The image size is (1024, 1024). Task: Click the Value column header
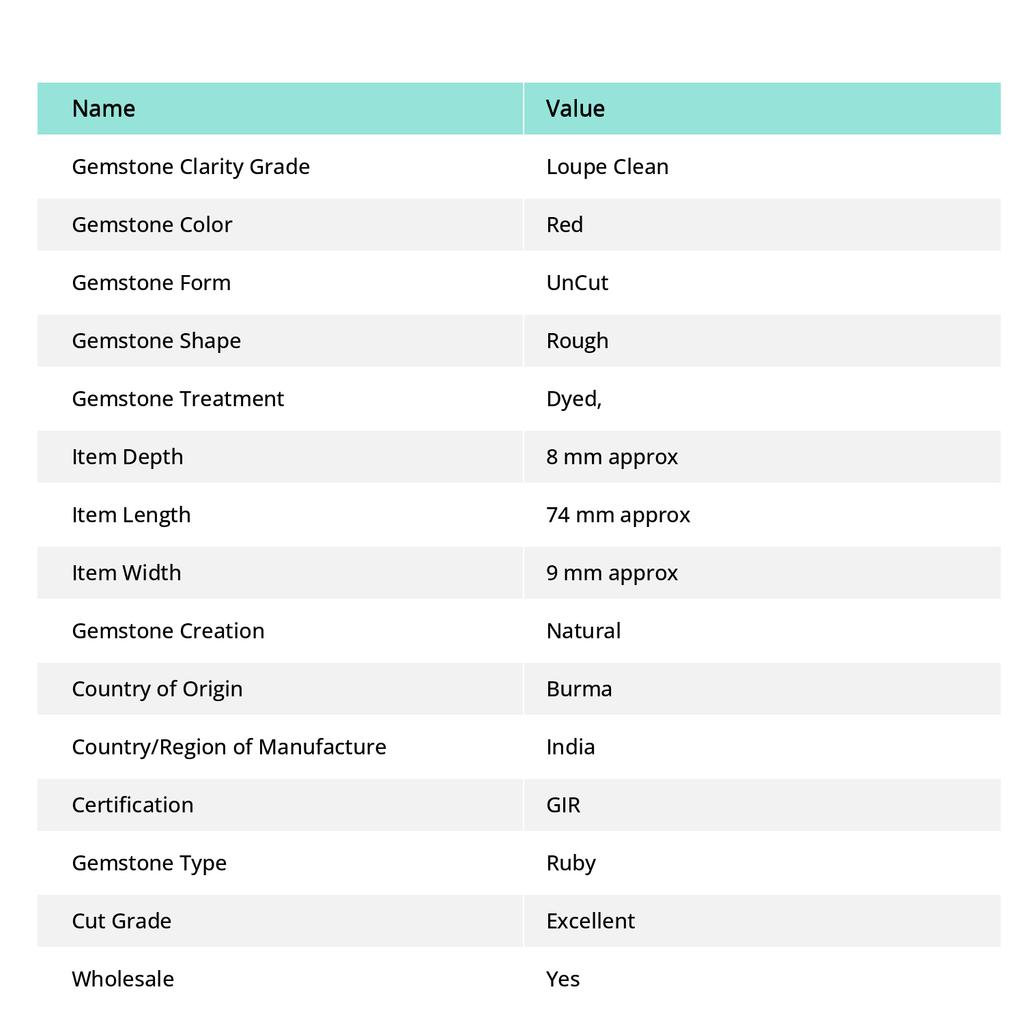[x=575, y=108]
